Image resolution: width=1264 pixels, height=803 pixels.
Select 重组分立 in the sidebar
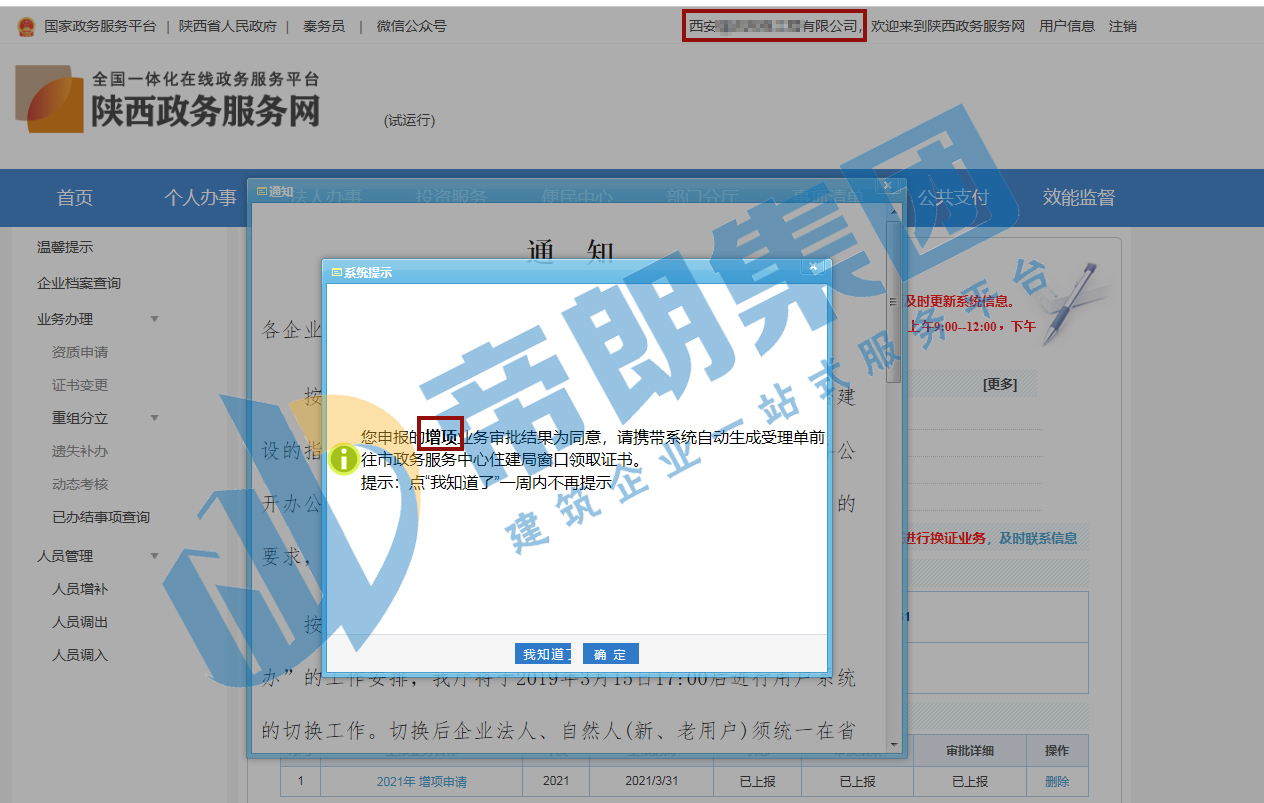coord(80,418)
